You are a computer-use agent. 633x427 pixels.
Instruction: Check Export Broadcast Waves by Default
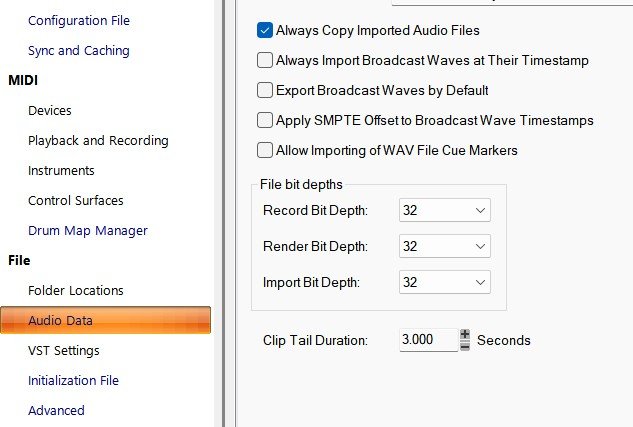coord(265,91)
